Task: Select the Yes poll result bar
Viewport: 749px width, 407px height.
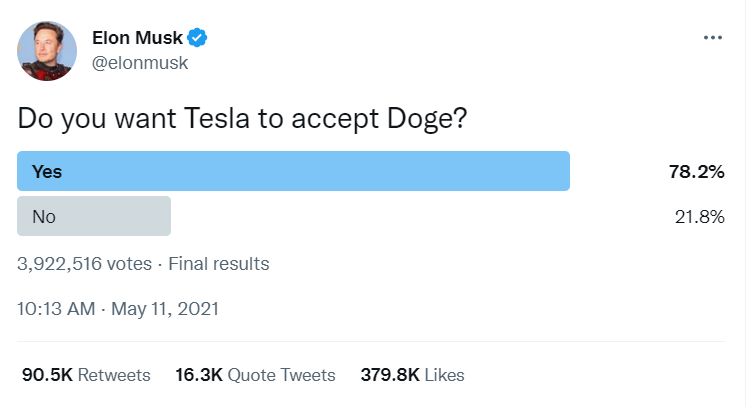Action: tap(293, 171)
